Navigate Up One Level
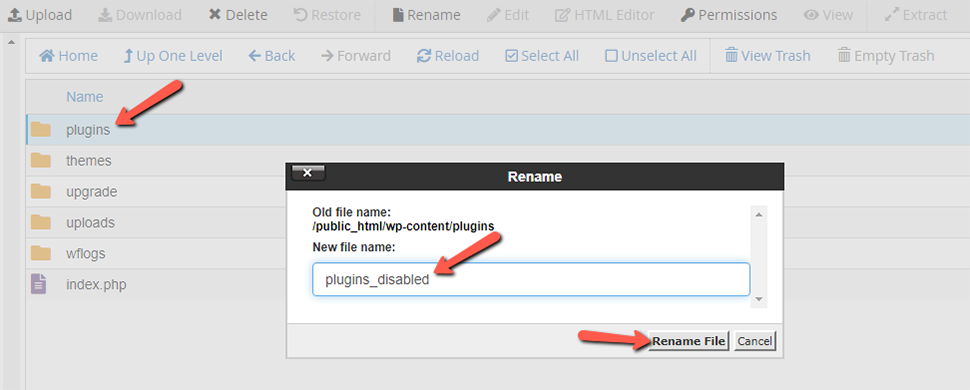Screen dimensions: 970x390 [x=173, y=56]
